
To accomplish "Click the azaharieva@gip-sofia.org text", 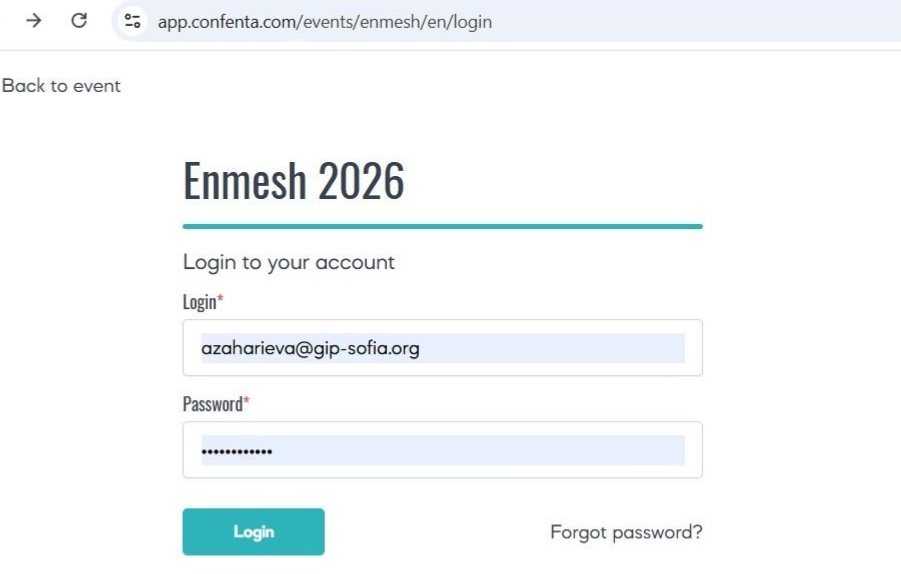I will coord(310,348).
